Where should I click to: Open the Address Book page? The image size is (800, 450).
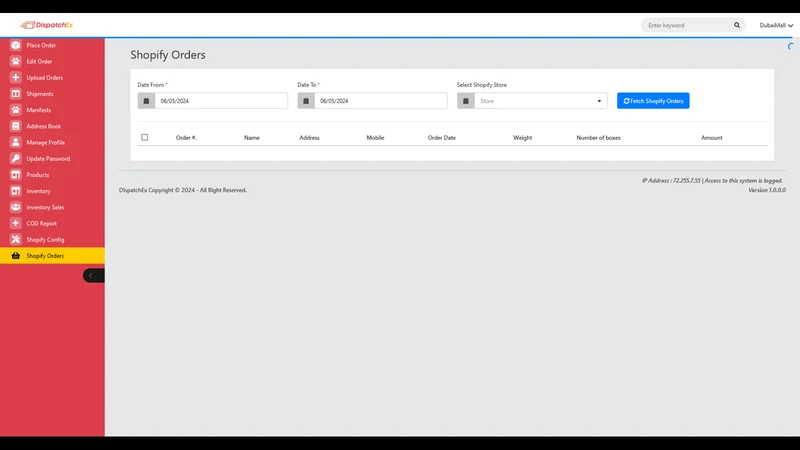[x=44, y=127]
